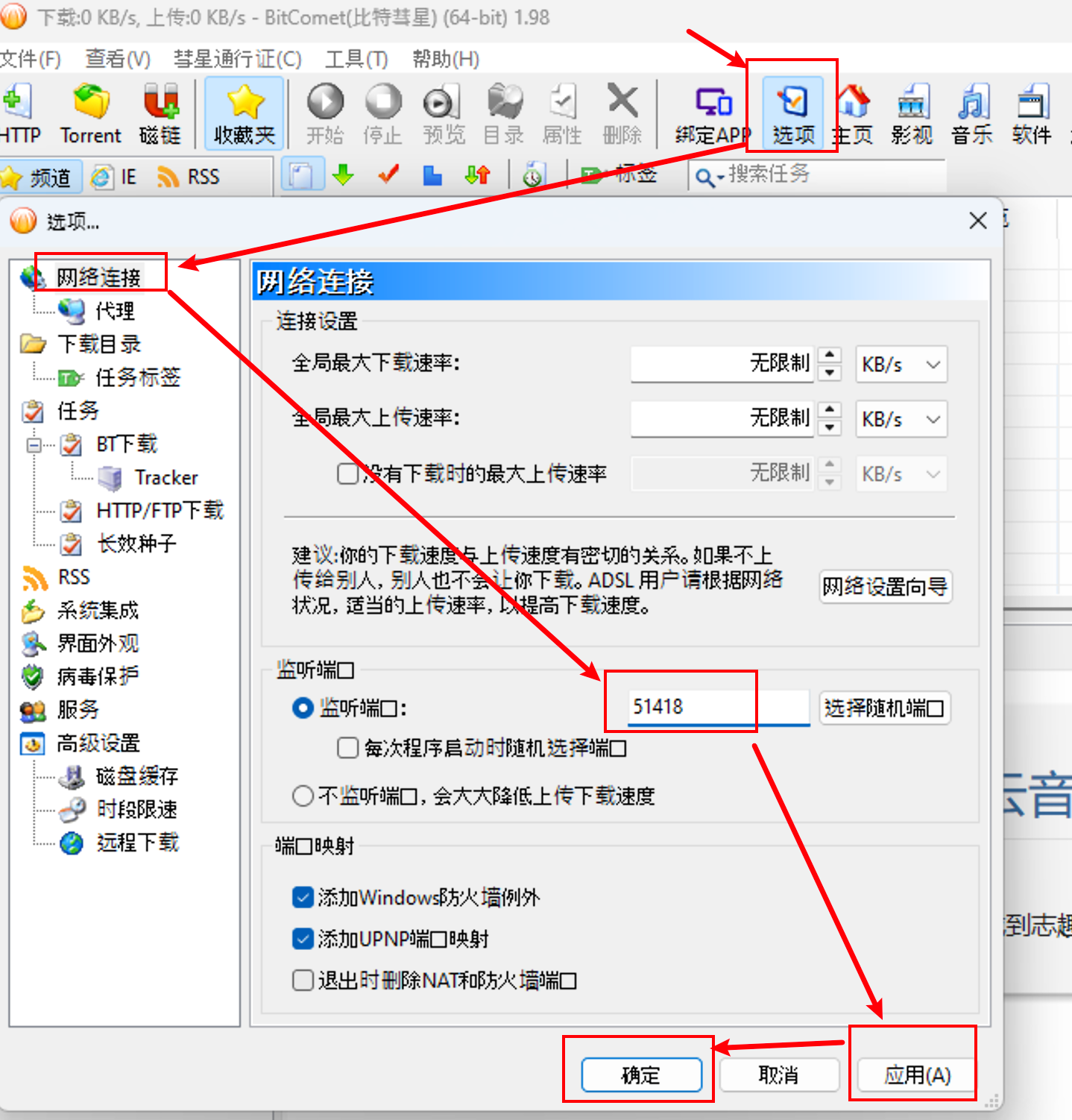Click the Torrent toolbar icon
The height and width of the screenshot is (1120, 1072).
(x=91, y=114)
